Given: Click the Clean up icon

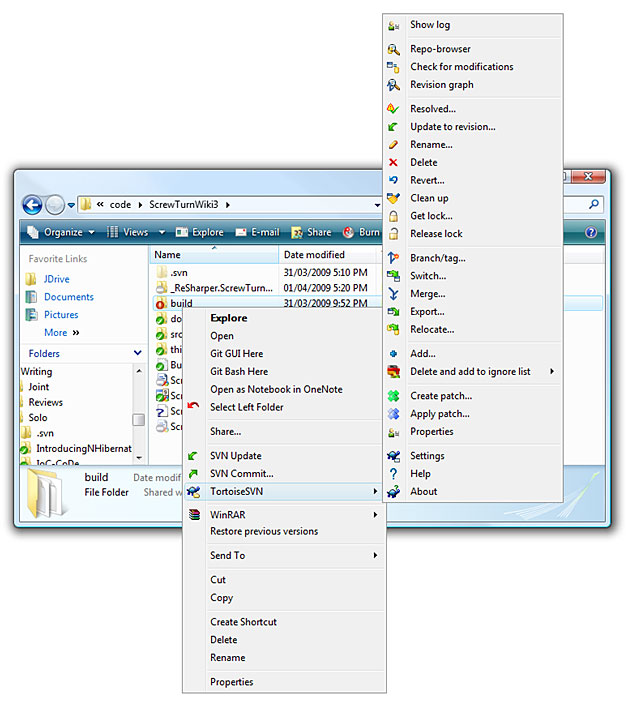Looking at the screenshot, I should click(x=393, y=198).
